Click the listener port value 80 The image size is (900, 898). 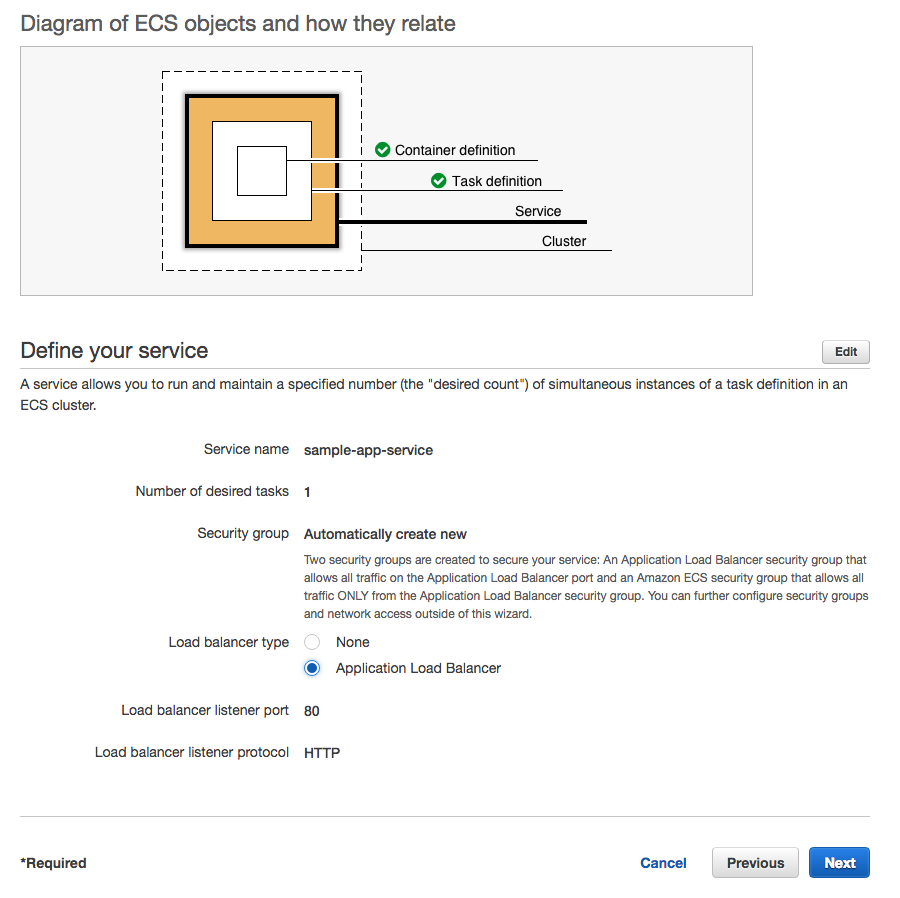[x=312, y=711]
